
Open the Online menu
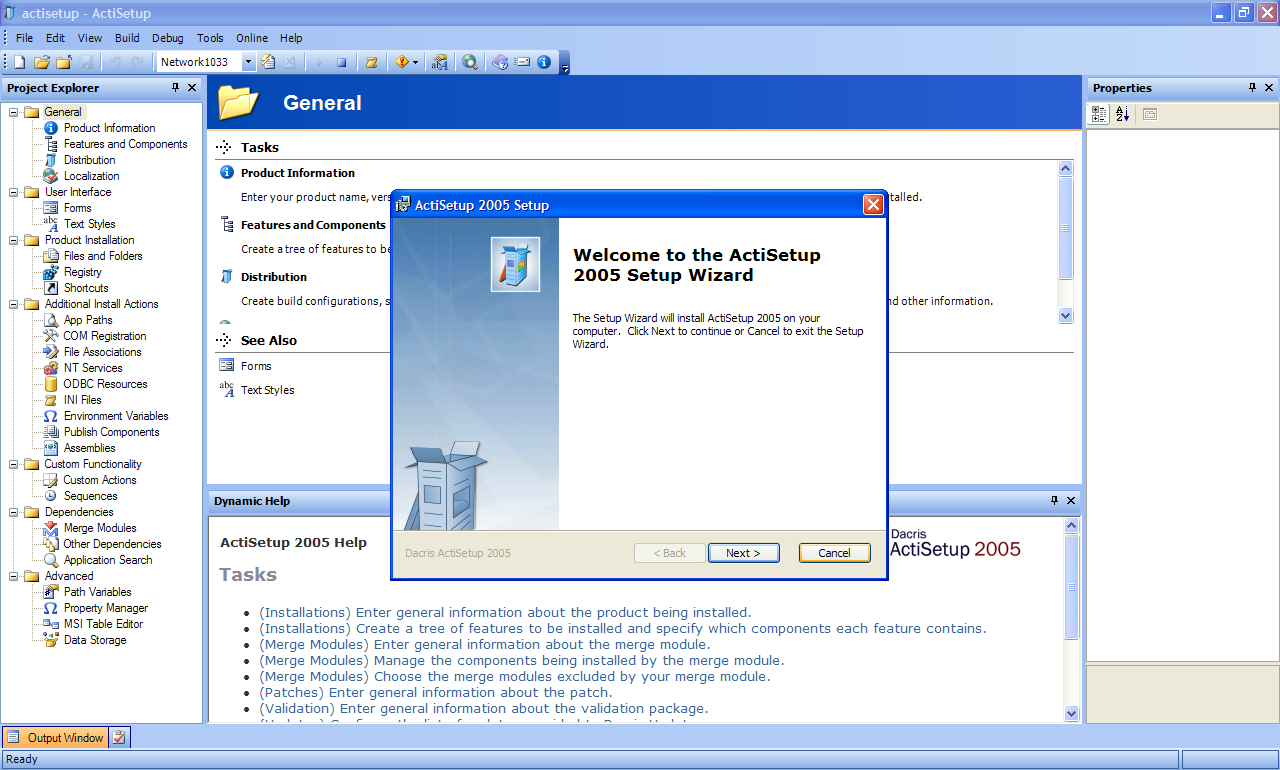252,38
